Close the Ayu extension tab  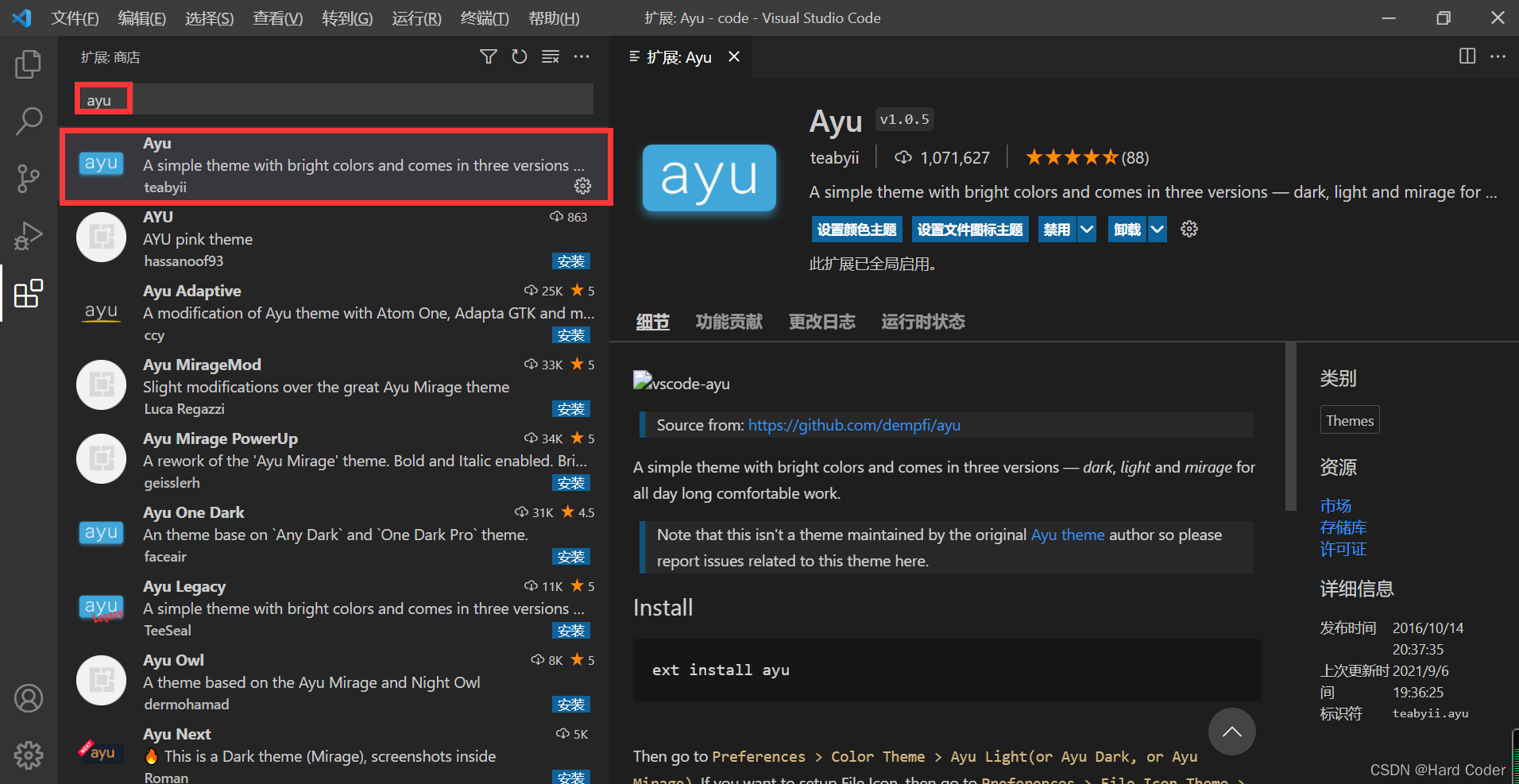pos(734,56)
